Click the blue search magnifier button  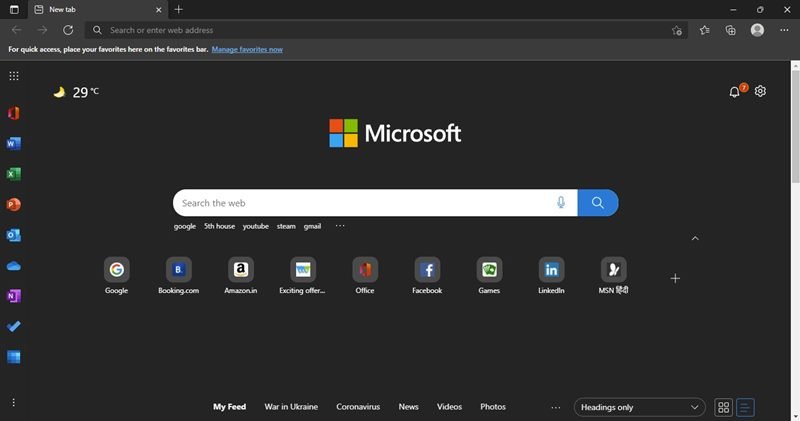point(598,203)
